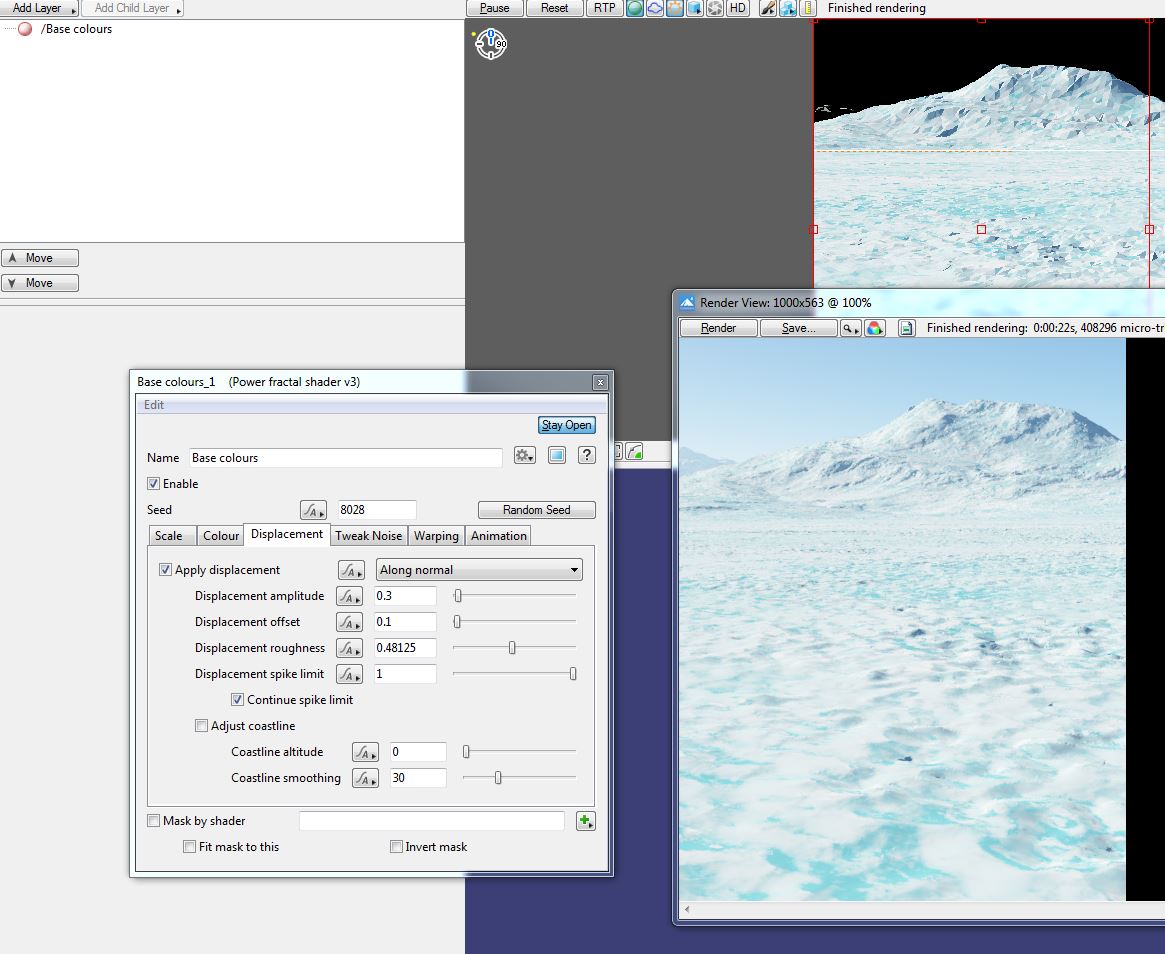The width and height of the screenshot is (1165, 954).
Task: Click the Random Seed button
Action: pos(536,510)
